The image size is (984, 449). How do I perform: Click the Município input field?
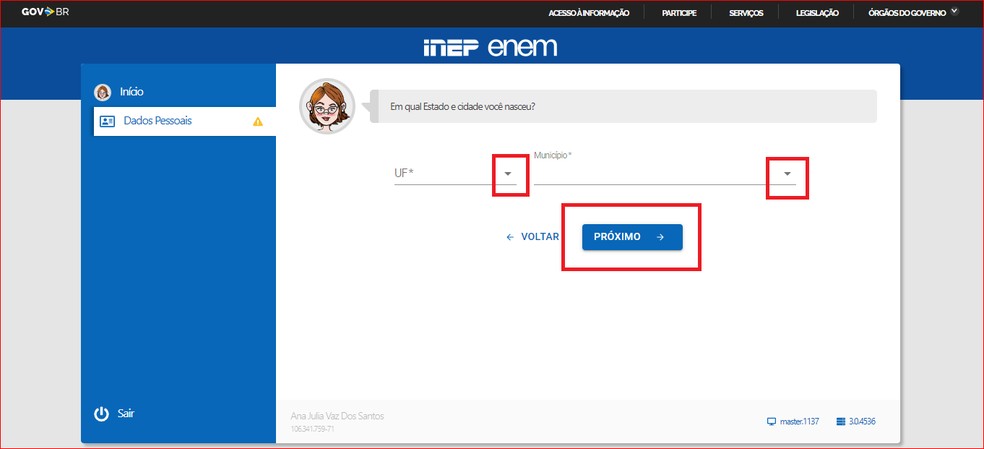(665, 173)
